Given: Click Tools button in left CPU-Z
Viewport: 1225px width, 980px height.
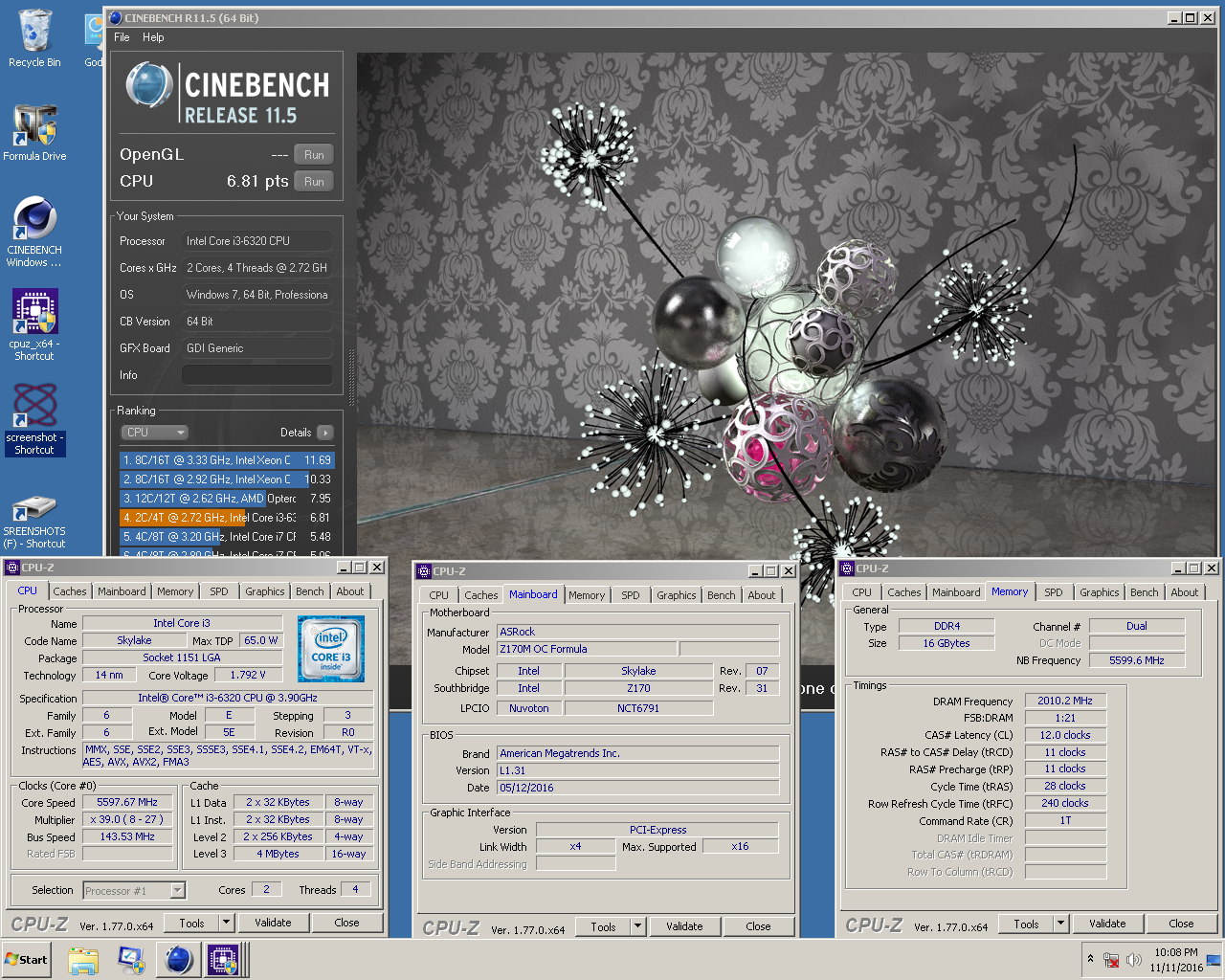Looking at the screenshot, I should click(x=192, y=924).
